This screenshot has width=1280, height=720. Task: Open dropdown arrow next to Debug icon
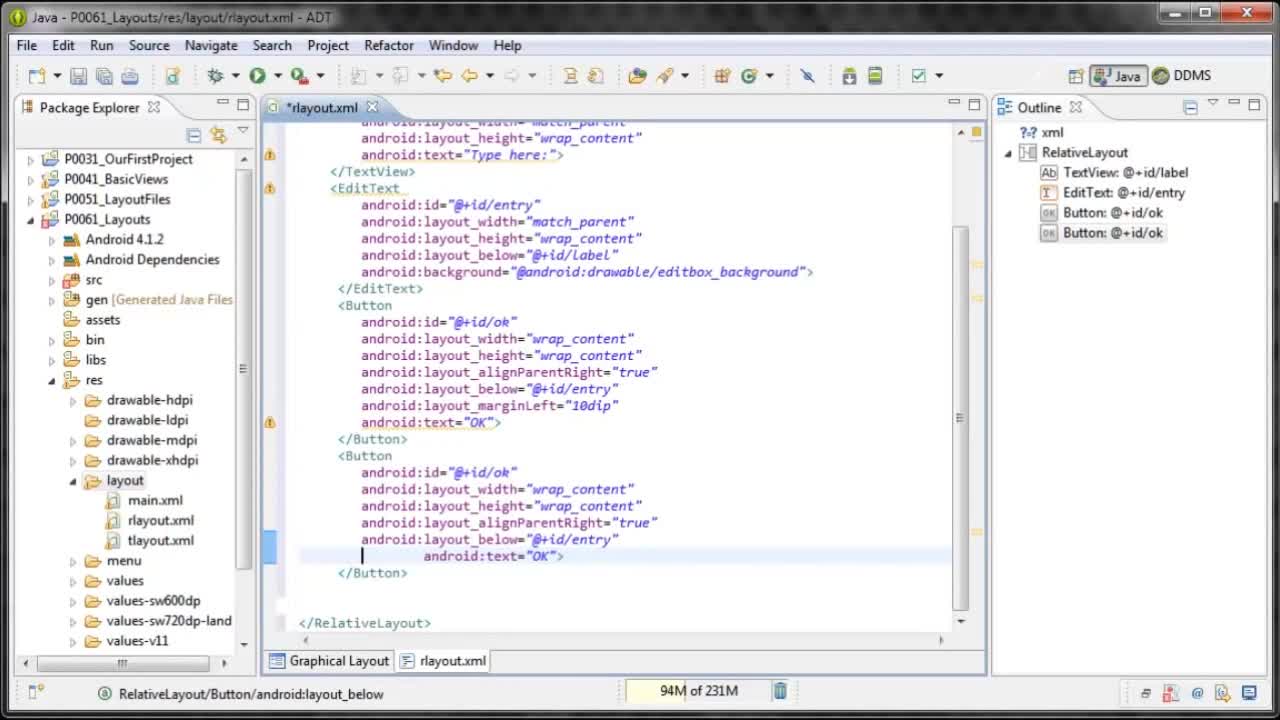click(x=235, y=76)
